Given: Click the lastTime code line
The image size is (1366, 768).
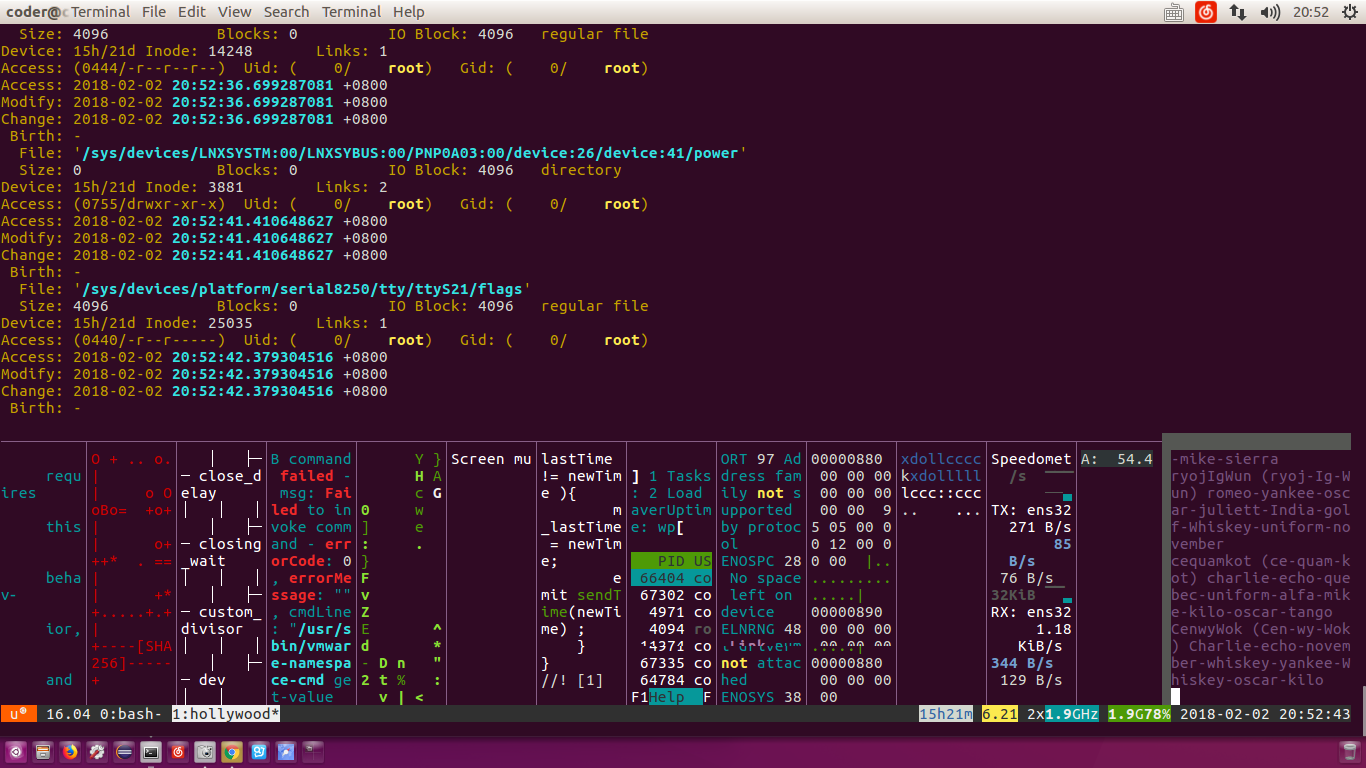Looking at the screenshot, I should point(577,459).
